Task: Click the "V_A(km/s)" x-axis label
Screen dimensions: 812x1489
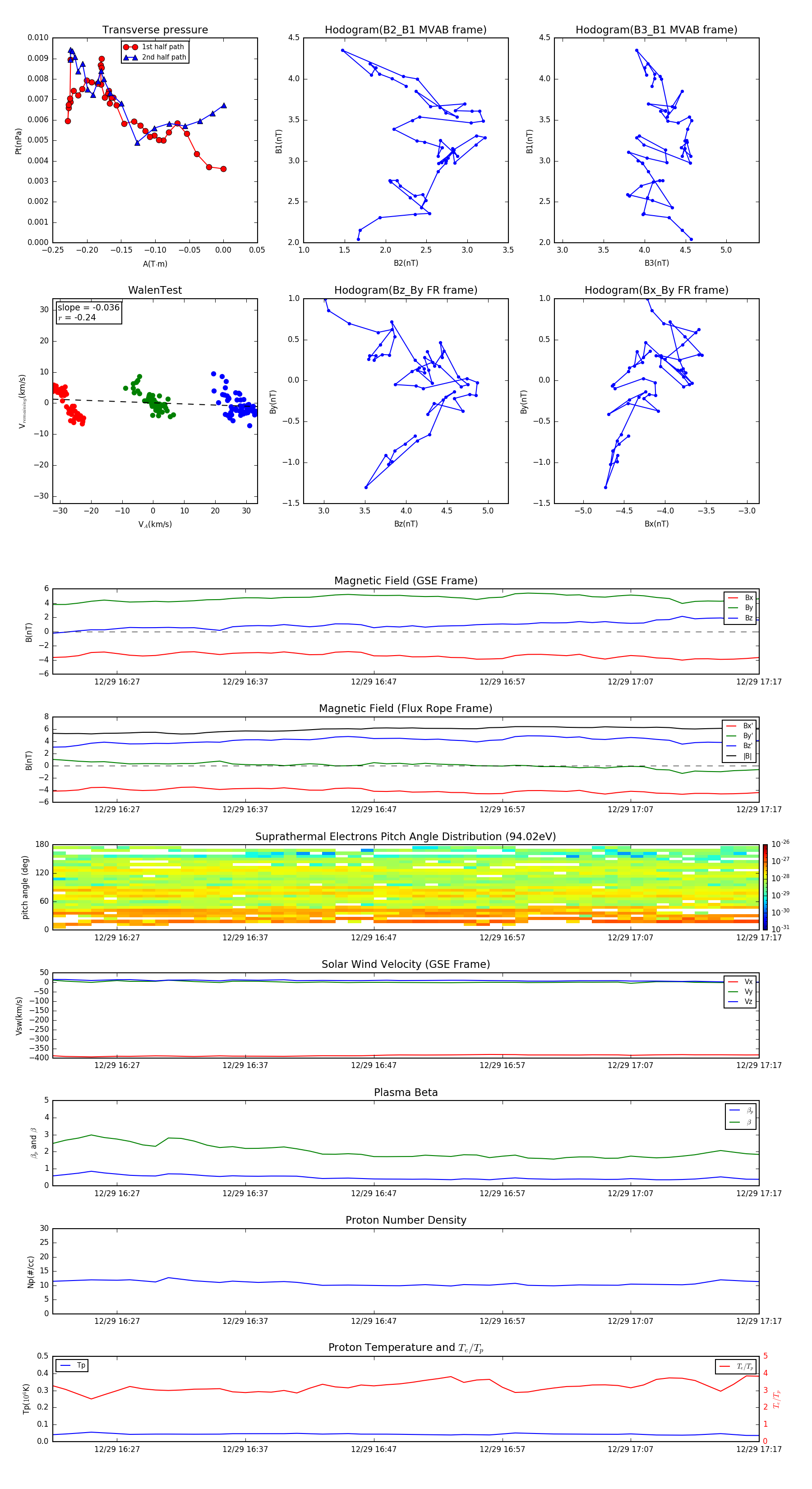Action: [x=155, y=524]
